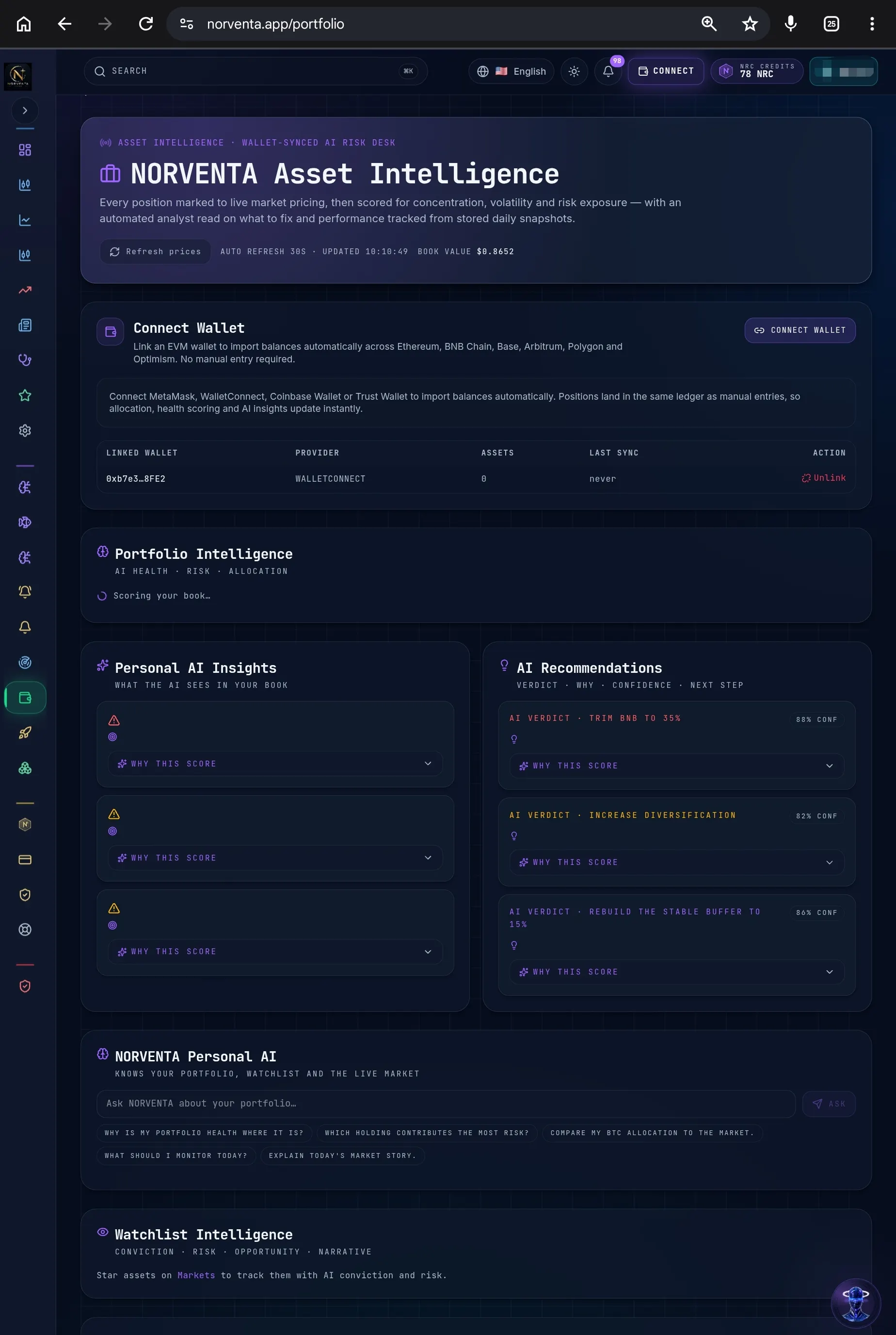Toggle the sun light/dark theme button
The height and width of the screenshot is (1335, 896).
574,71
